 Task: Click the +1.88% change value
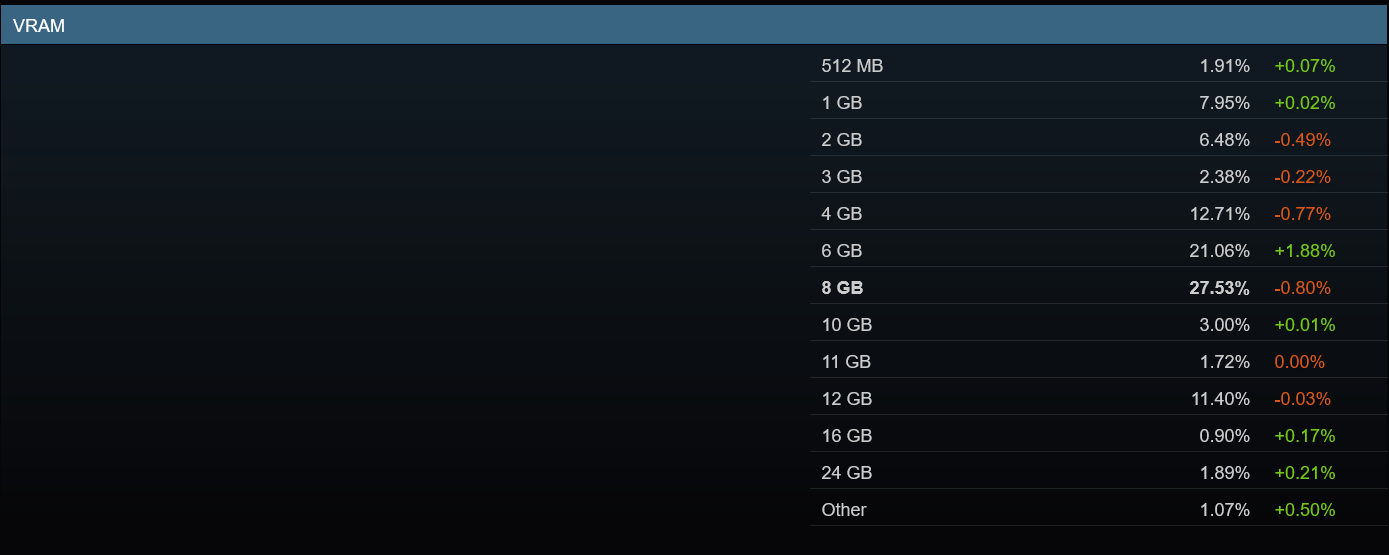[x=1304, y=251]
